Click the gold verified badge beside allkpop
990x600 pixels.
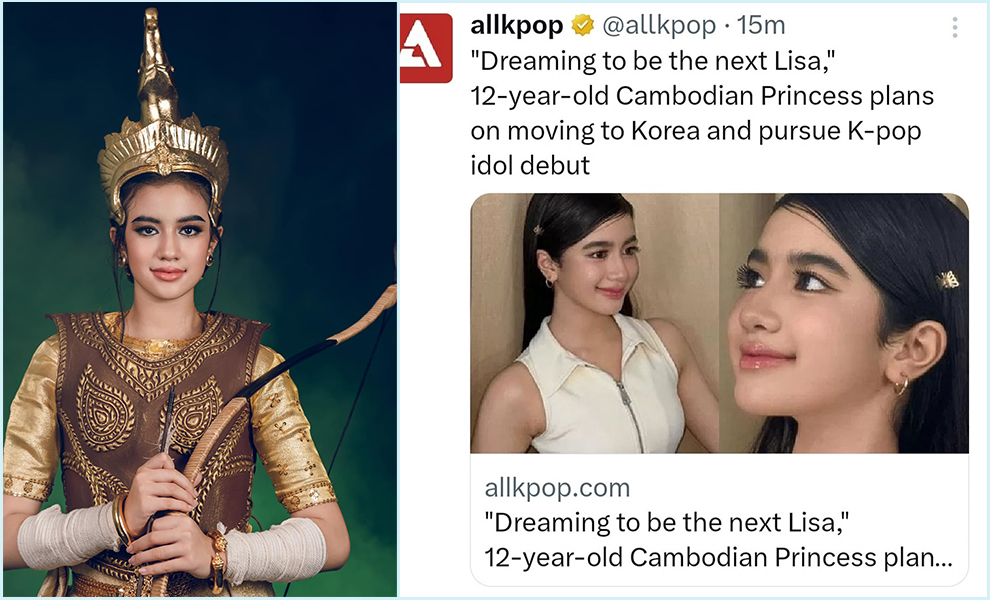[583, 25]
